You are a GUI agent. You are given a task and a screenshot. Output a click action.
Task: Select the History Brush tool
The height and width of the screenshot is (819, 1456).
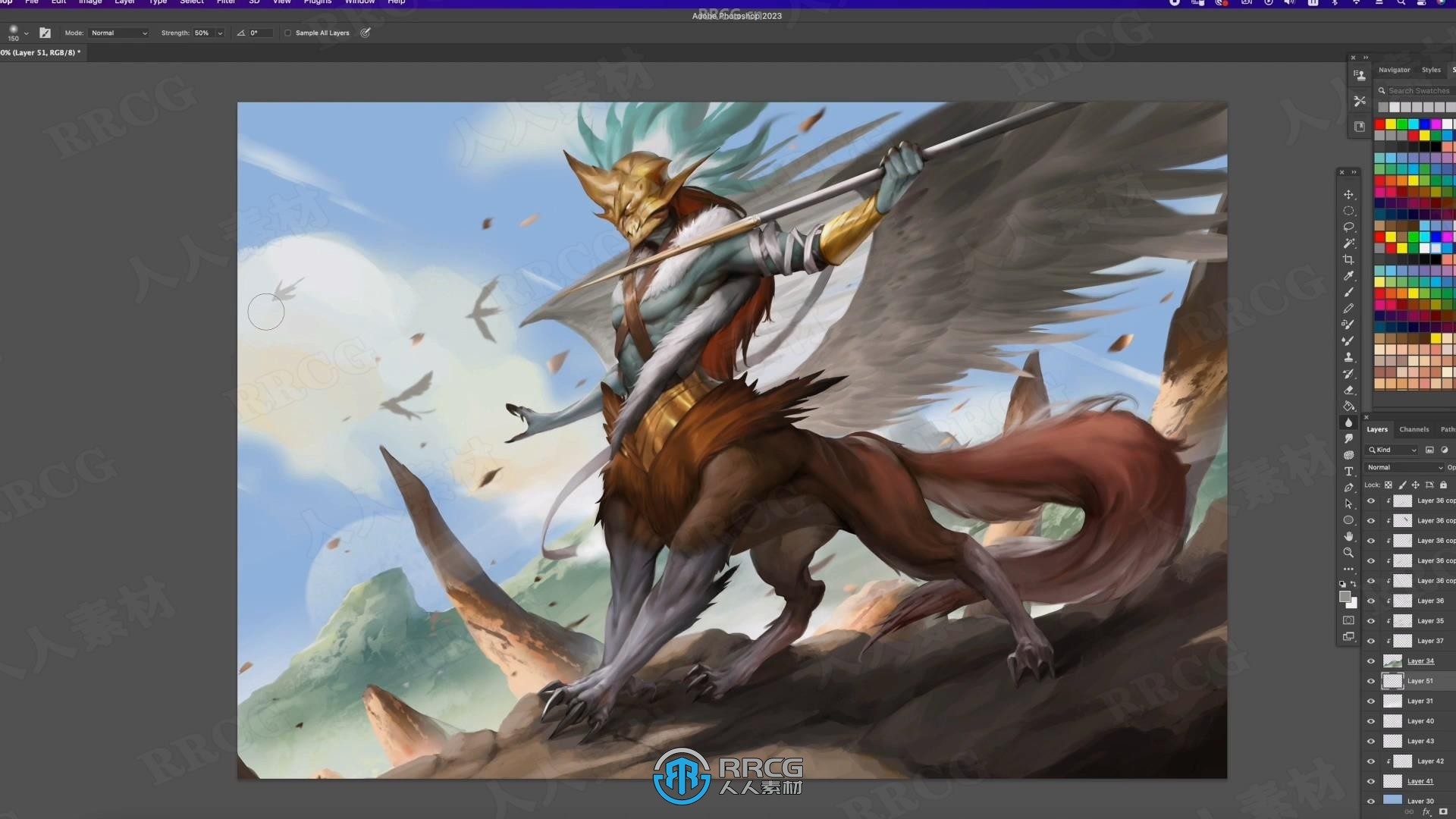(x=1348, y=373)
